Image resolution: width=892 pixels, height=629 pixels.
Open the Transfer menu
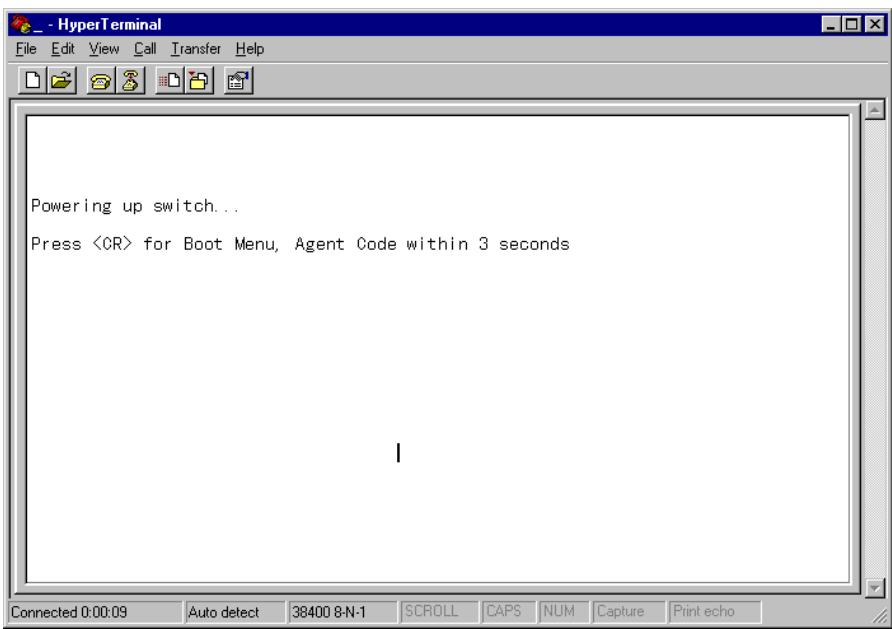(196, 49)
